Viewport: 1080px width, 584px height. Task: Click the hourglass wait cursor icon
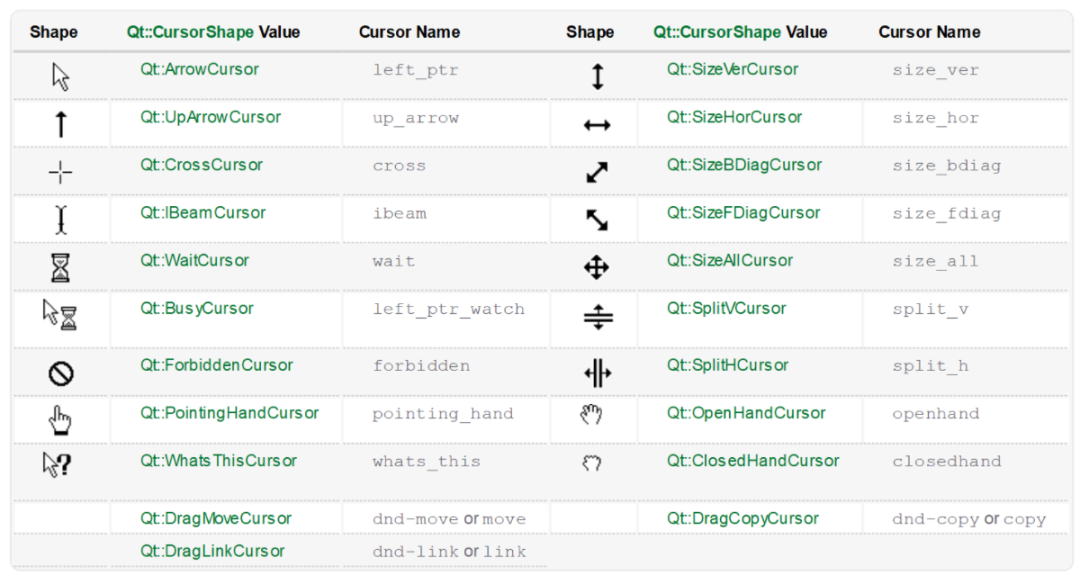(61, 268)
